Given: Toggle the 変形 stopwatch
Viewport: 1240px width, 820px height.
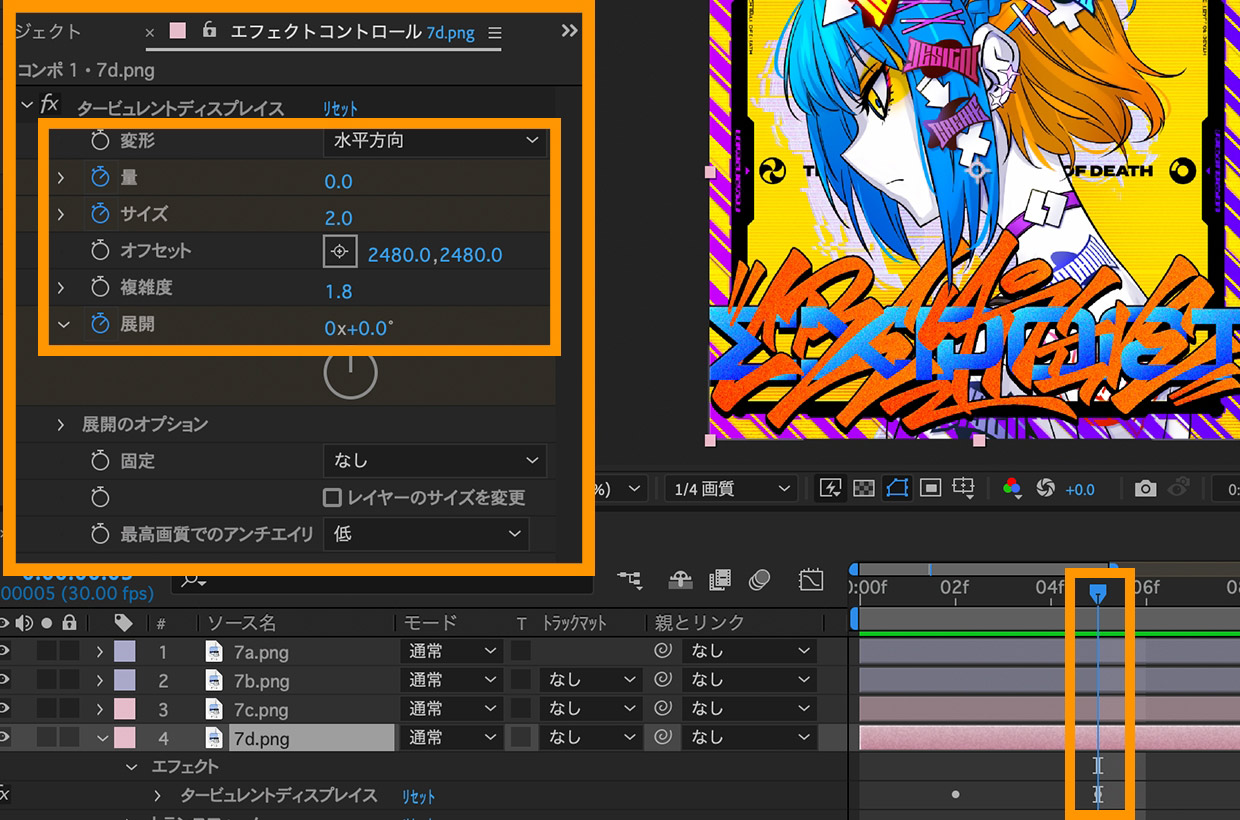Looking at the screenshot, I should pos(99,141).
